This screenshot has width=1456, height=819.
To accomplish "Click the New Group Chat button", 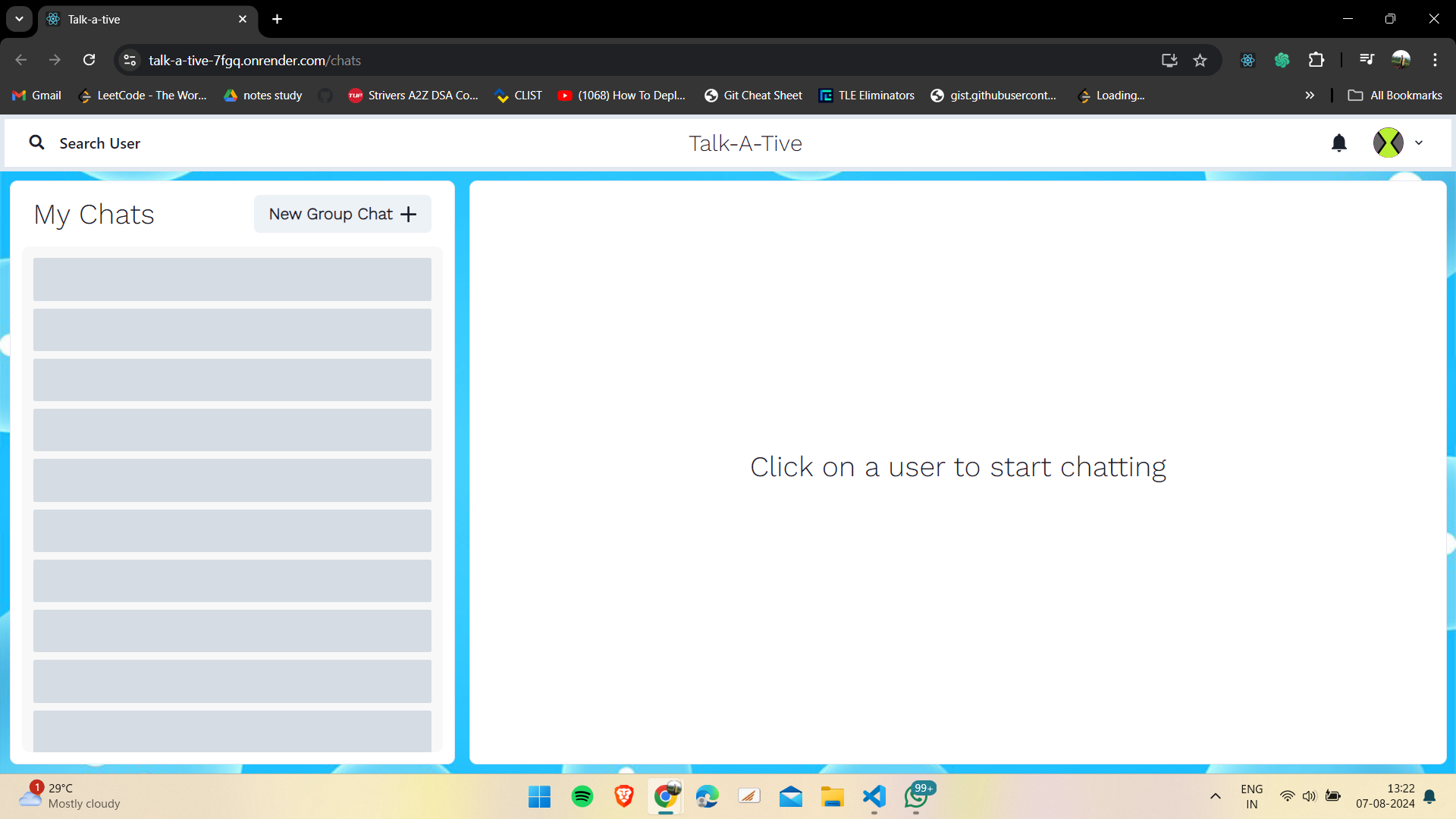I will pos(342,214).
